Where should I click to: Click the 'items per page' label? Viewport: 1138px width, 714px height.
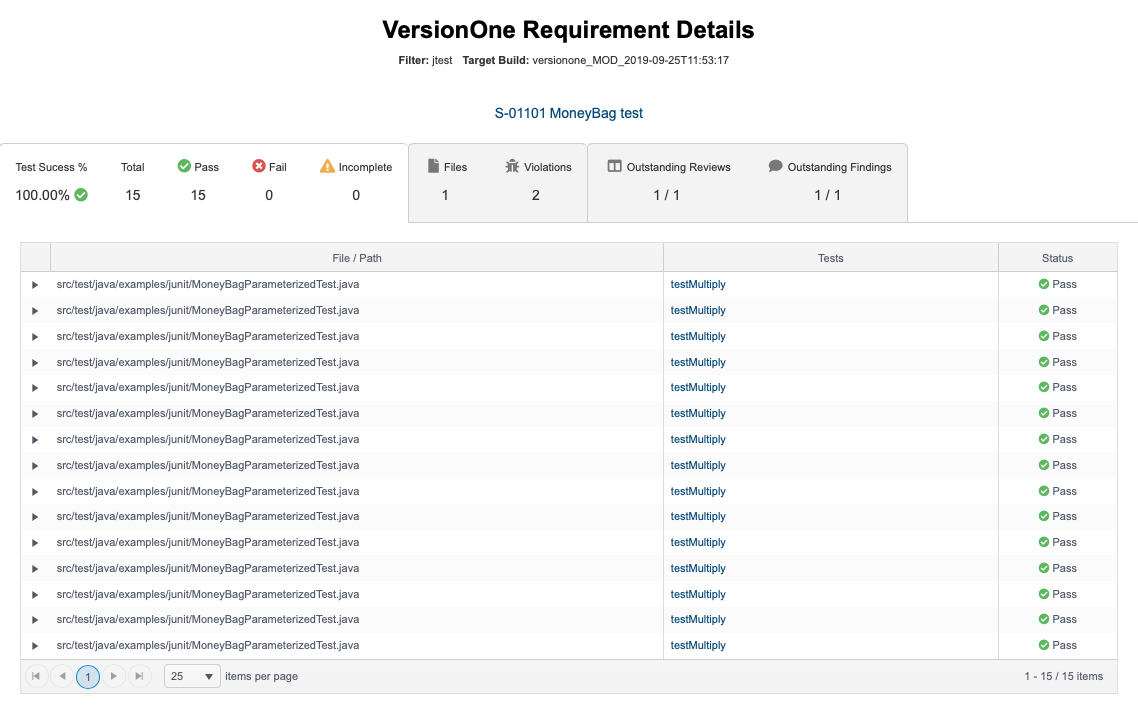click(261, 676)
